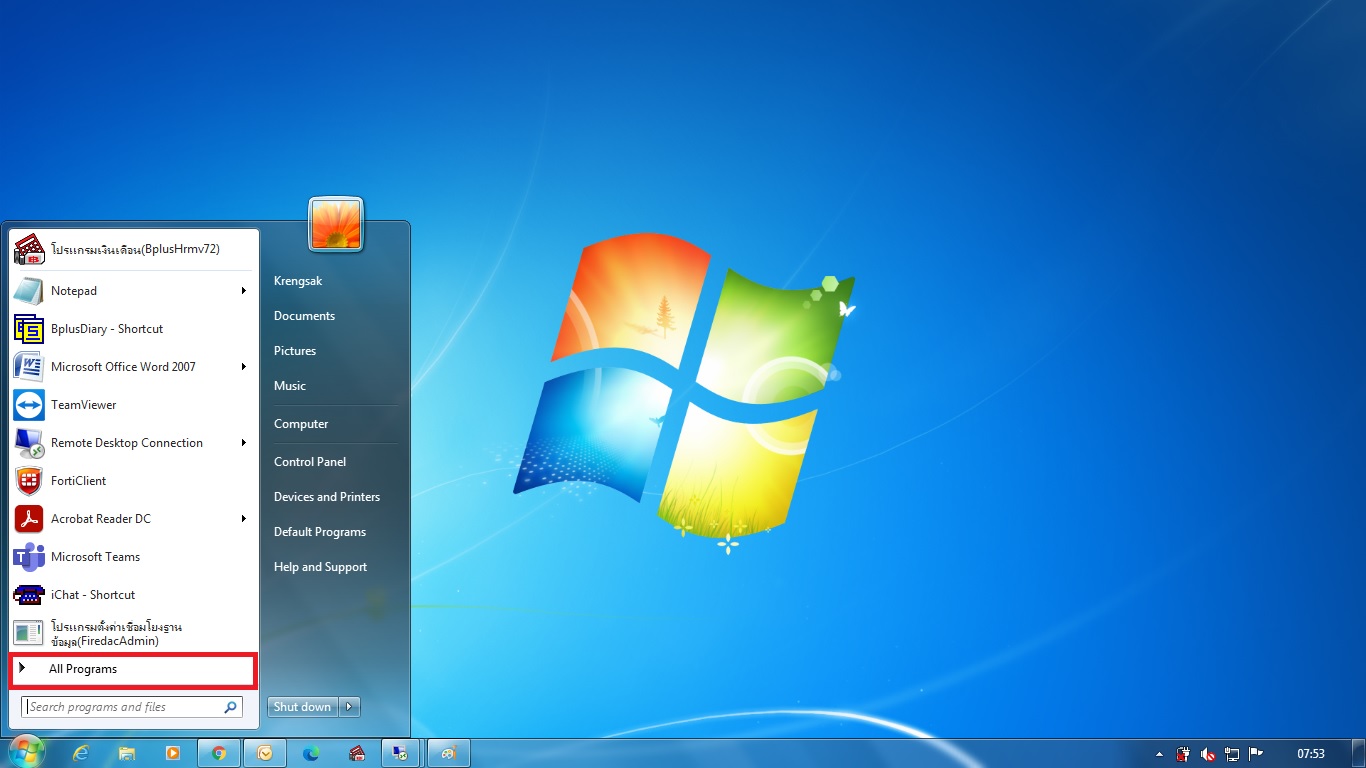Open the Action Center flag icon
Screen dimensions: 1366x768
[x=1256, y=754]
